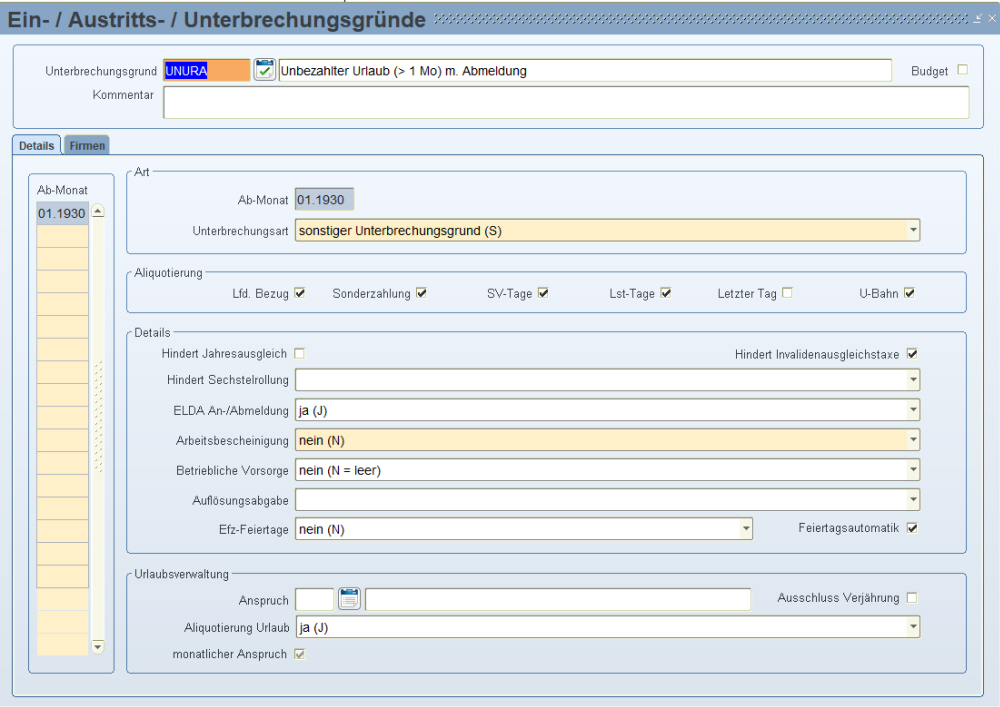1000x707 pixels.
Task: Expand the Betriebliche Vorsorge dropdown
Action: tap(913, 470)
